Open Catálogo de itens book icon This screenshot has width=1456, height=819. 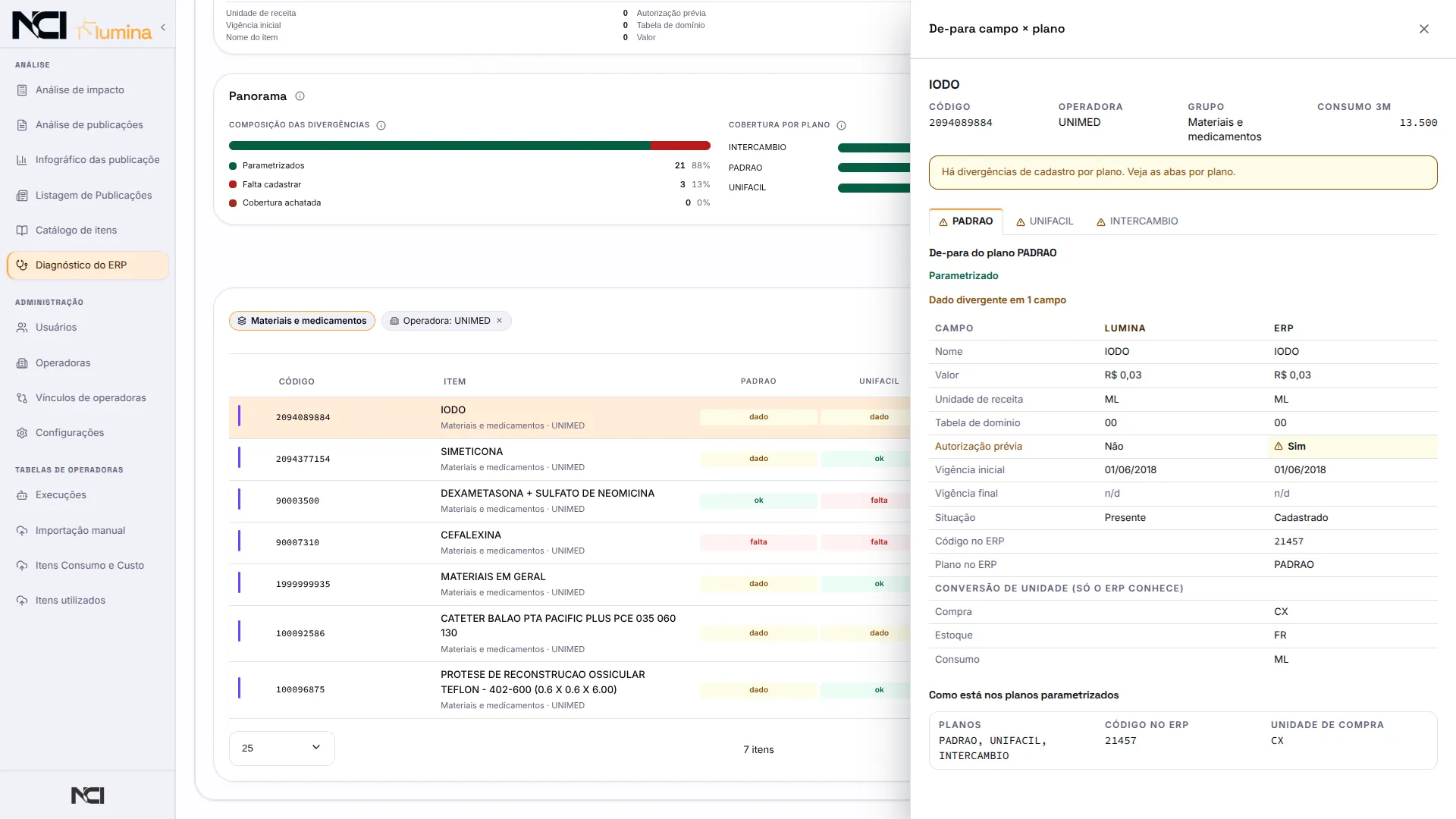pos(22,231)
